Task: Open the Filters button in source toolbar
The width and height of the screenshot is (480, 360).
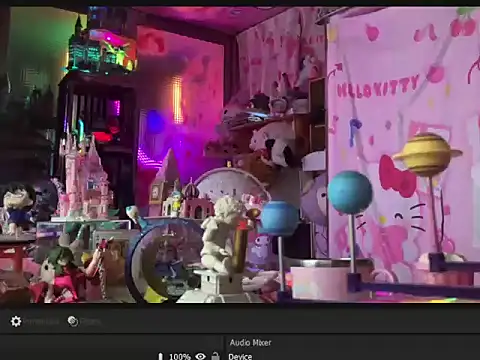Action: (84, 321)
